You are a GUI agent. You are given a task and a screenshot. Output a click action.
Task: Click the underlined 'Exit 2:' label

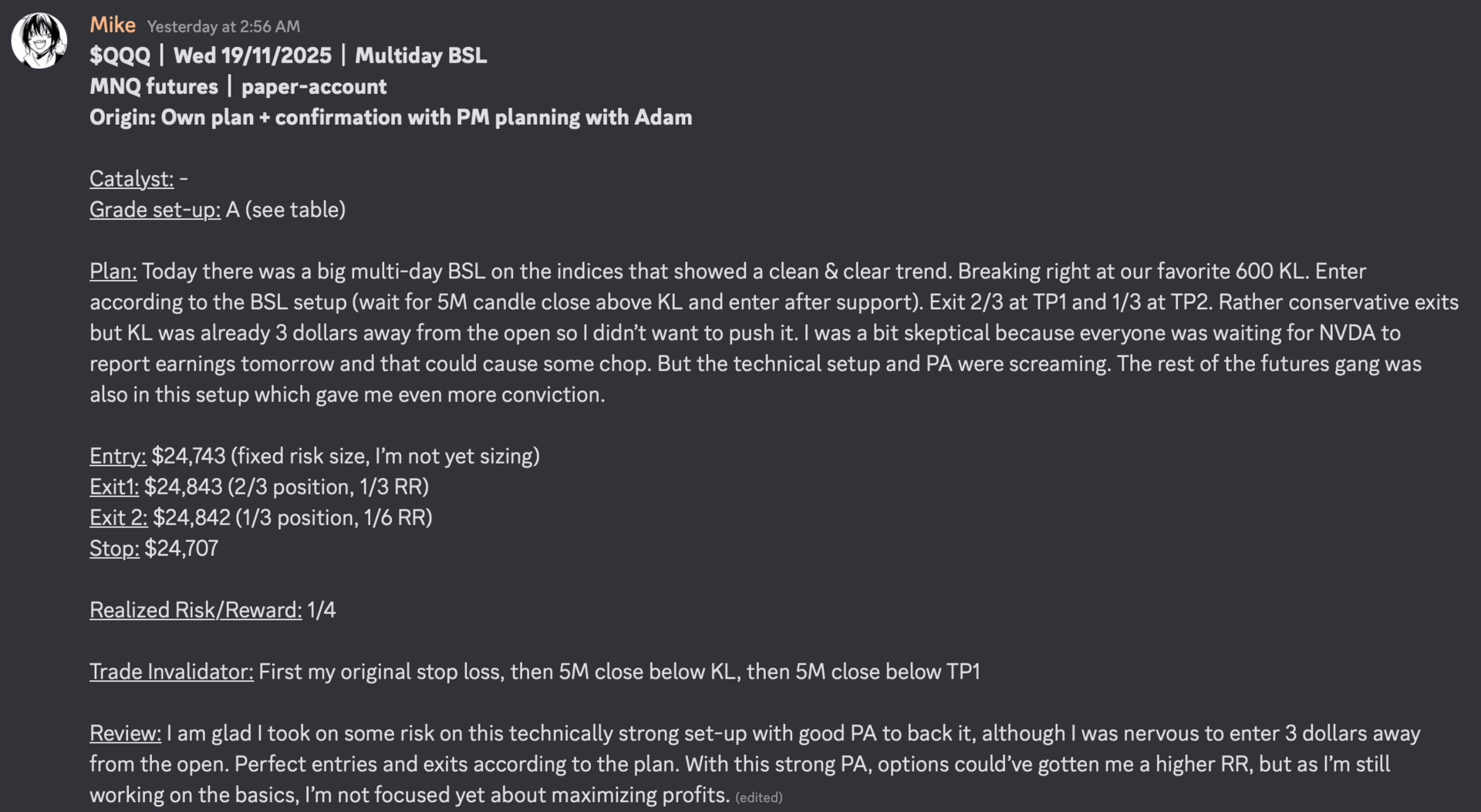pyautogui.click(x=118, y=518)
